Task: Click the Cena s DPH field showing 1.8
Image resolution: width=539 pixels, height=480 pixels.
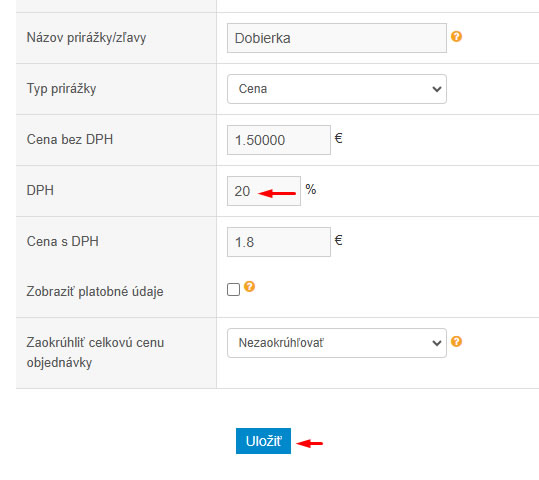Action: [x=279, y=242]
